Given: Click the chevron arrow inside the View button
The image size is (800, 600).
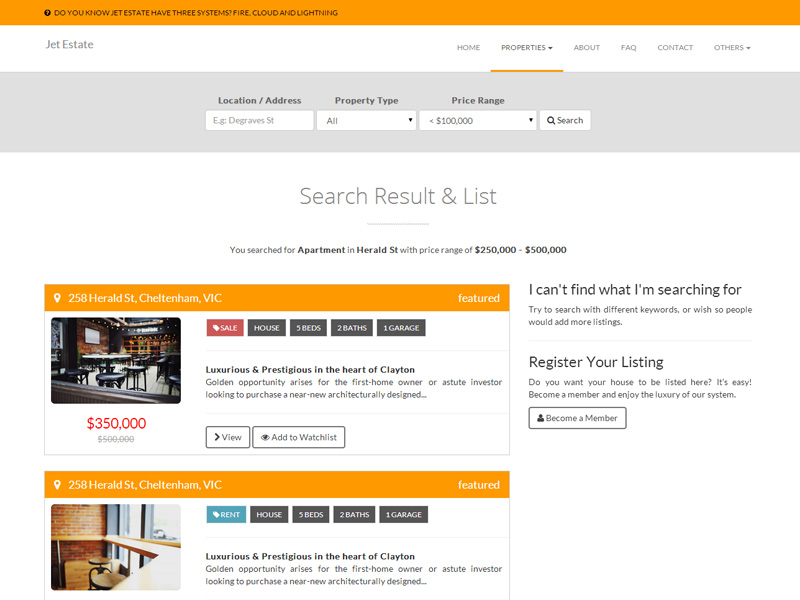Looking at the screenshot, I should coord(216,437).
